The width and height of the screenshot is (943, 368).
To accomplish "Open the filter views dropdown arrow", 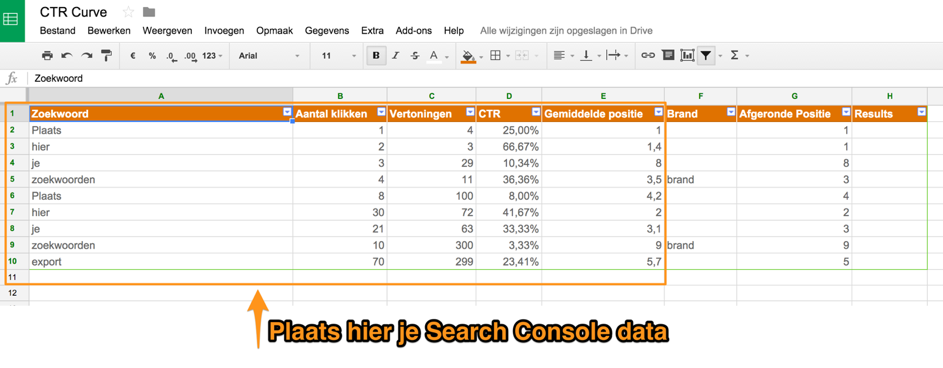I will coord(720,57).
